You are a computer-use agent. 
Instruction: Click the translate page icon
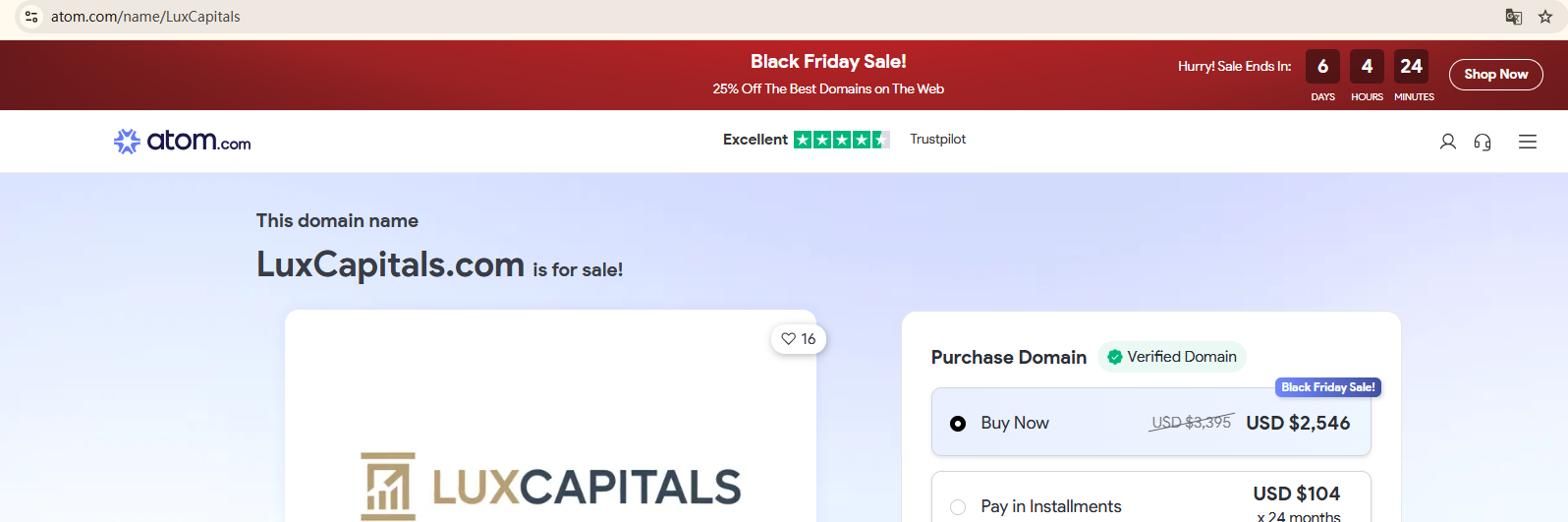coord(1514,17)
